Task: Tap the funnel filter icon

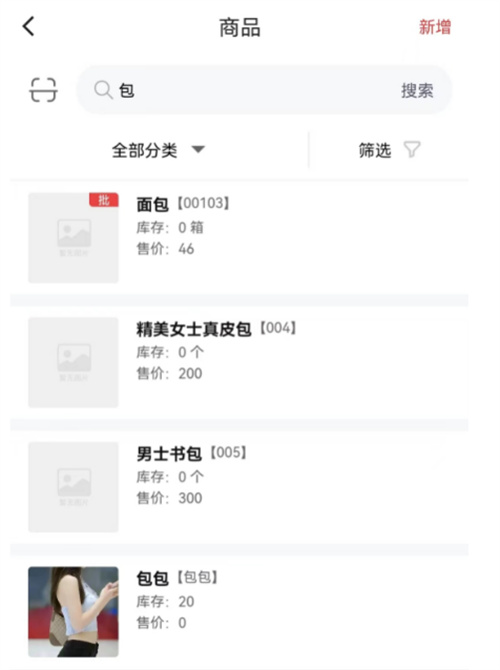Action: click(412, 150)
